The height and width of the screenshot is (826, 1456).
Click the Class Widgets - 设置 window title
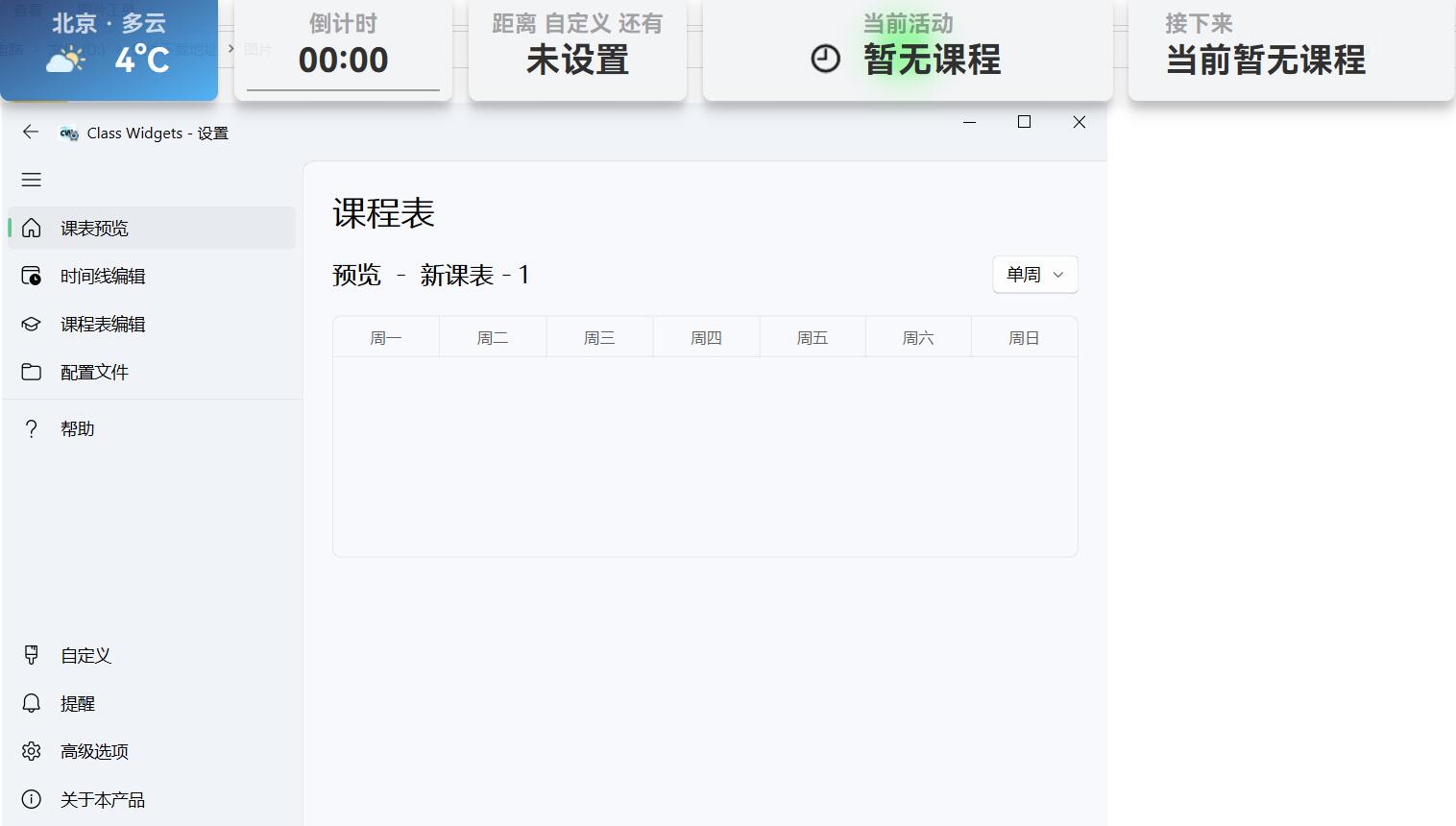(158, 134)
